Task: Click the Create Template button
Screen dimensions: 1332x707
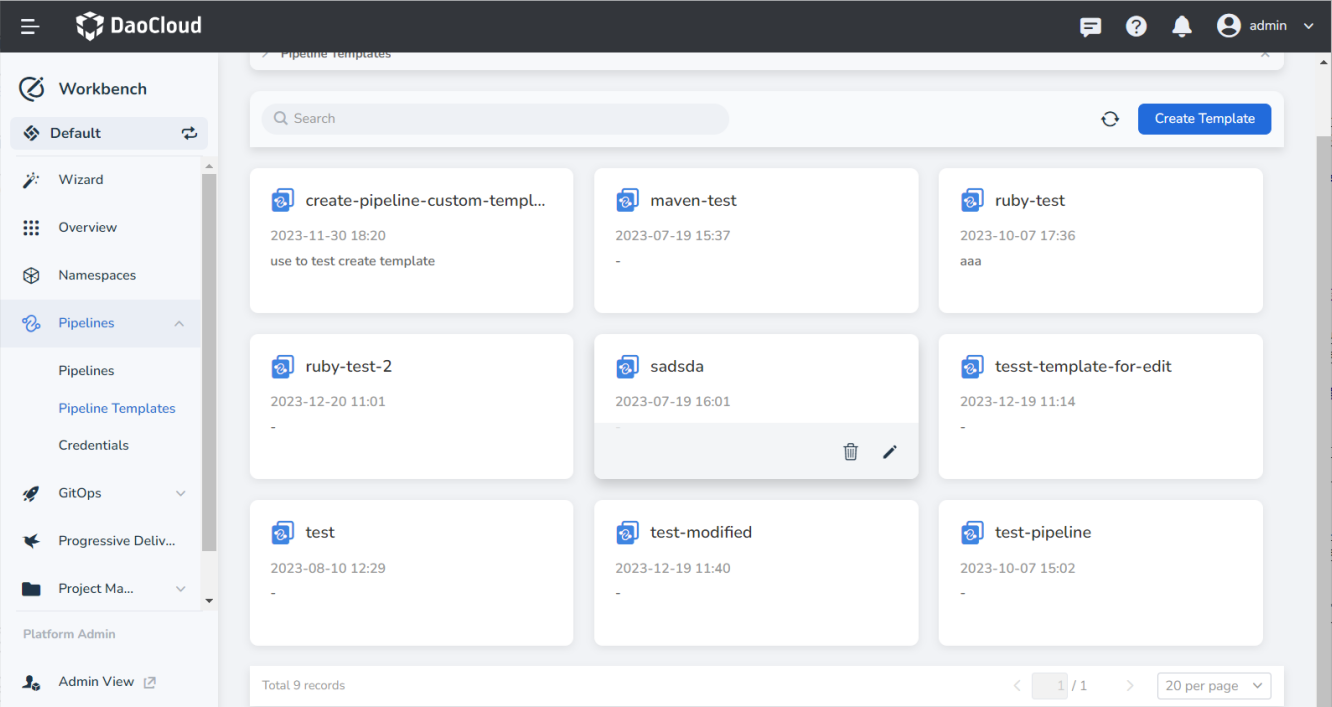Action: click(1204, 118)
